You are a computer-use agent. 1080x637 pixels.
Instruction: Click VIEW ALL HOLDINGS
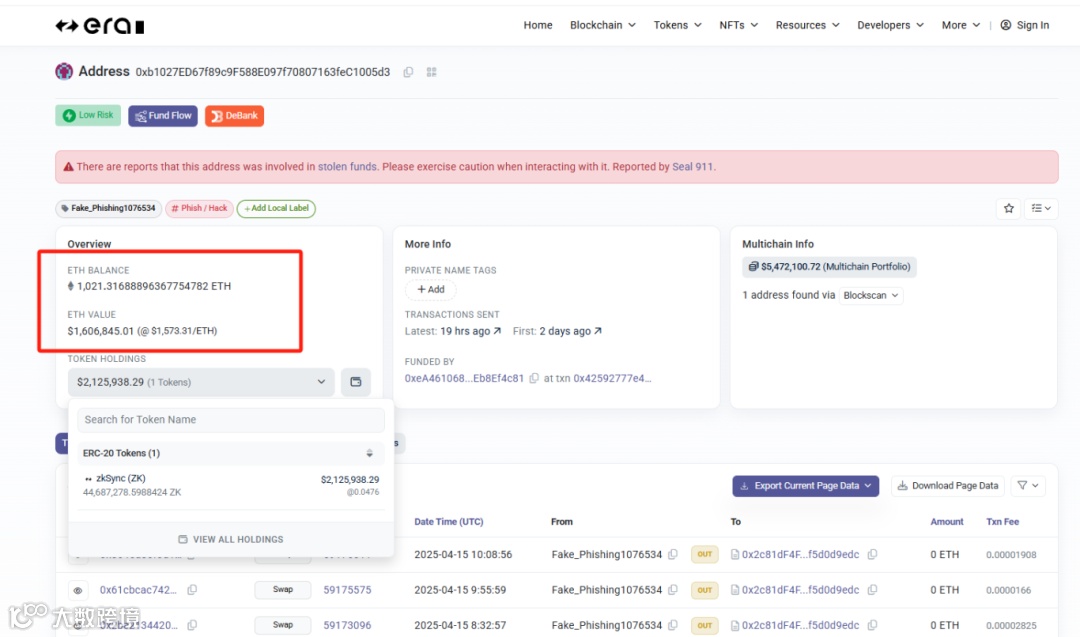click(x=231, y=539)
